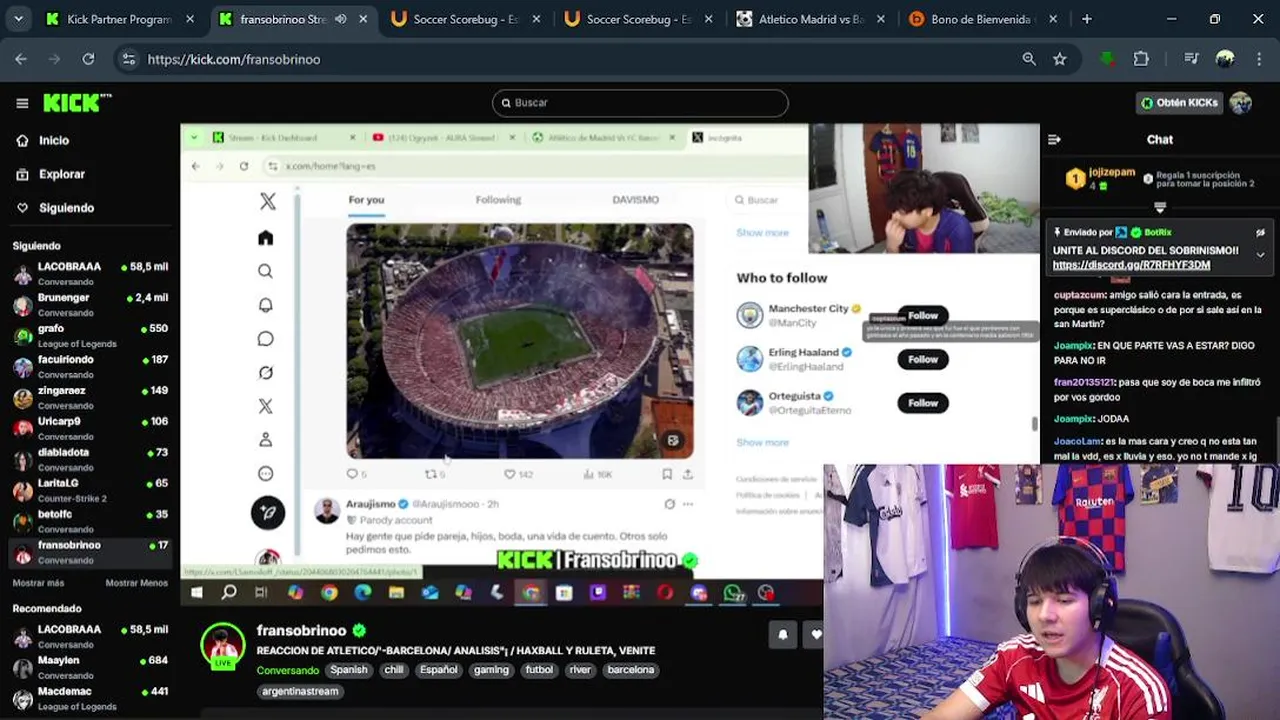
Task: Switch to Atletico Madrid vs Ba tab
Action: 810,19
